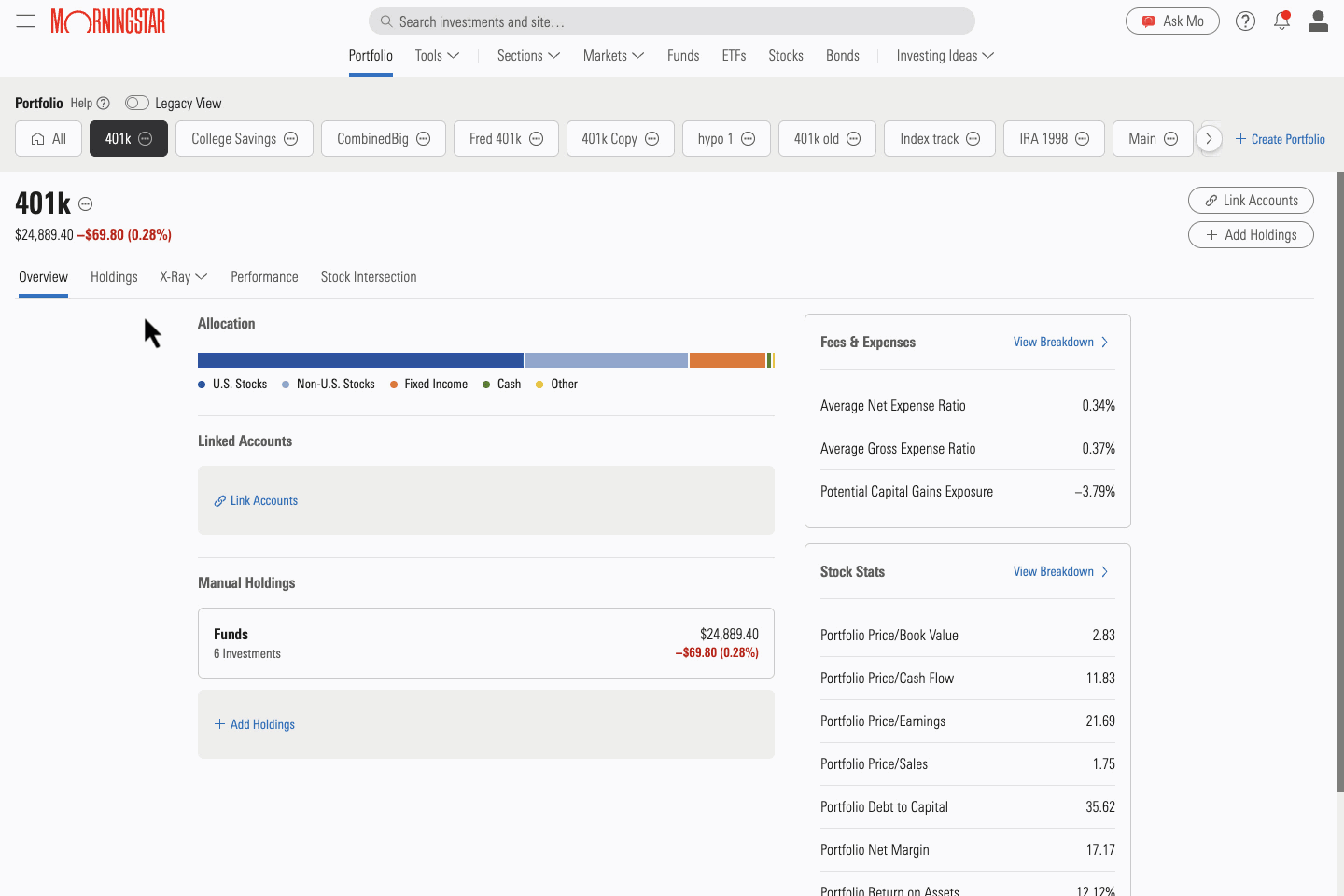This screenshot has width=1344, height=896.
Task: Click the options icon on Index track chip
Action: coord(973,139)
